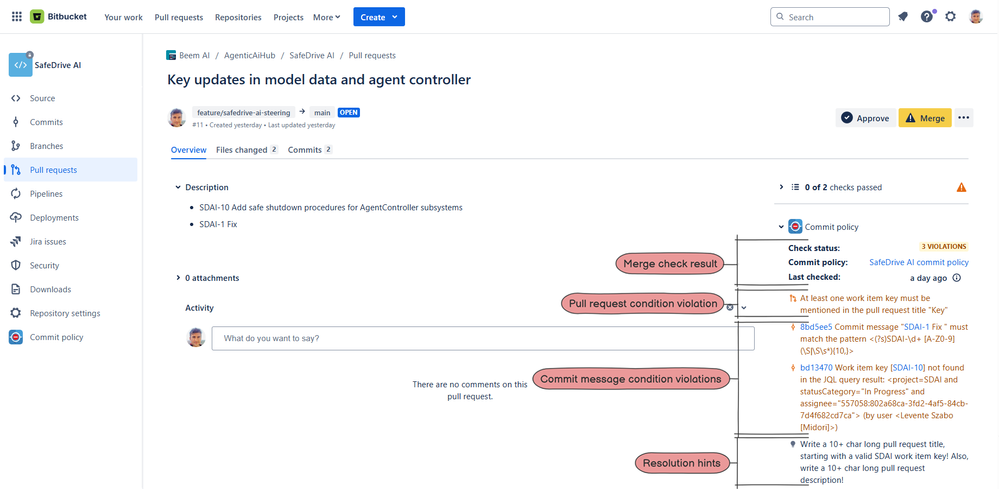Click the Bitbucket logo
This screenshot has width=999, height=489.
[x=58, y=17]
